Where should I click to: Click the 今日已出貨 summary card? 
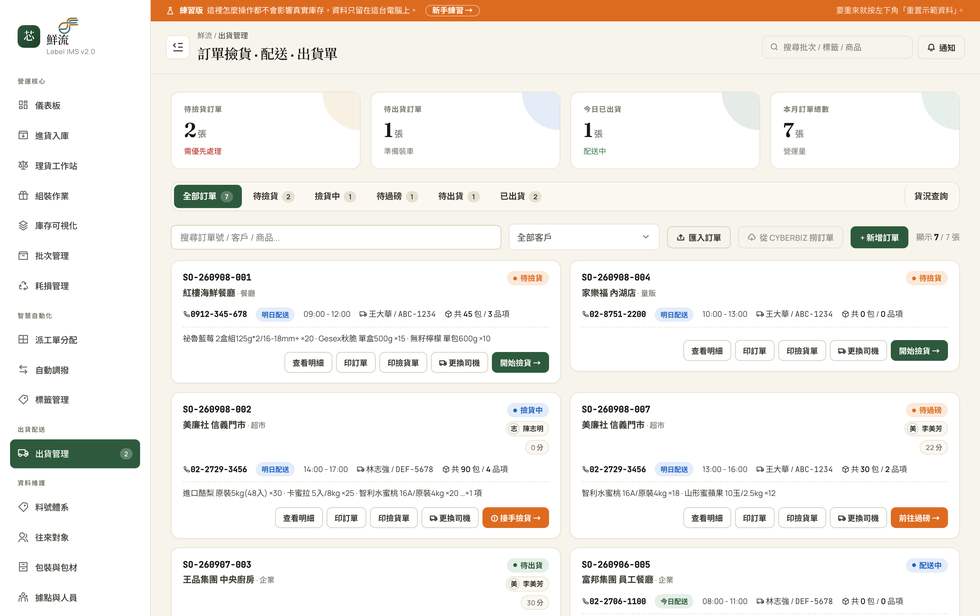pyautogui.click(x=665, y=130)
